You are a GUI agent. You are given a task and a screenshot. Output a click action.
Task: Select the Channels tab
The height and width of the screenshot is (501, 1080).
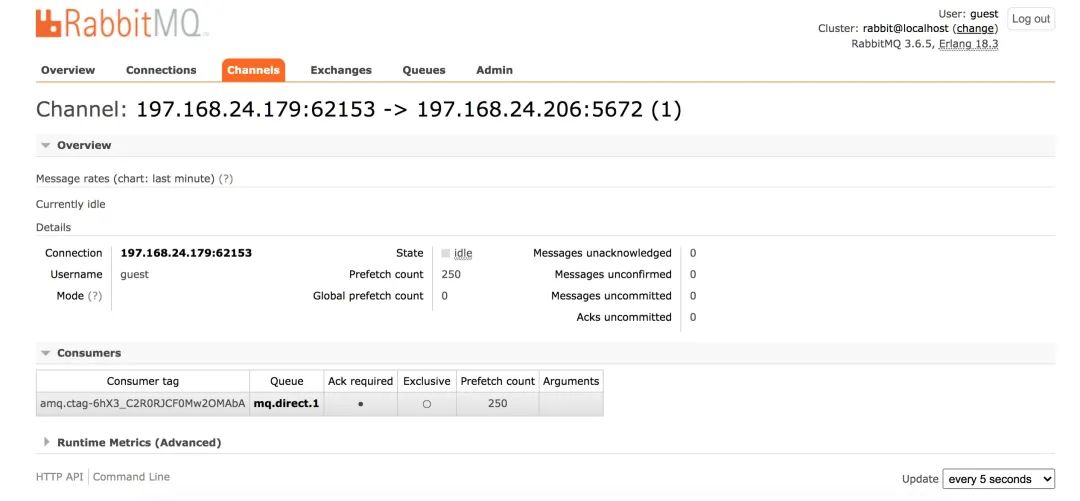click(x=253, y=70)
